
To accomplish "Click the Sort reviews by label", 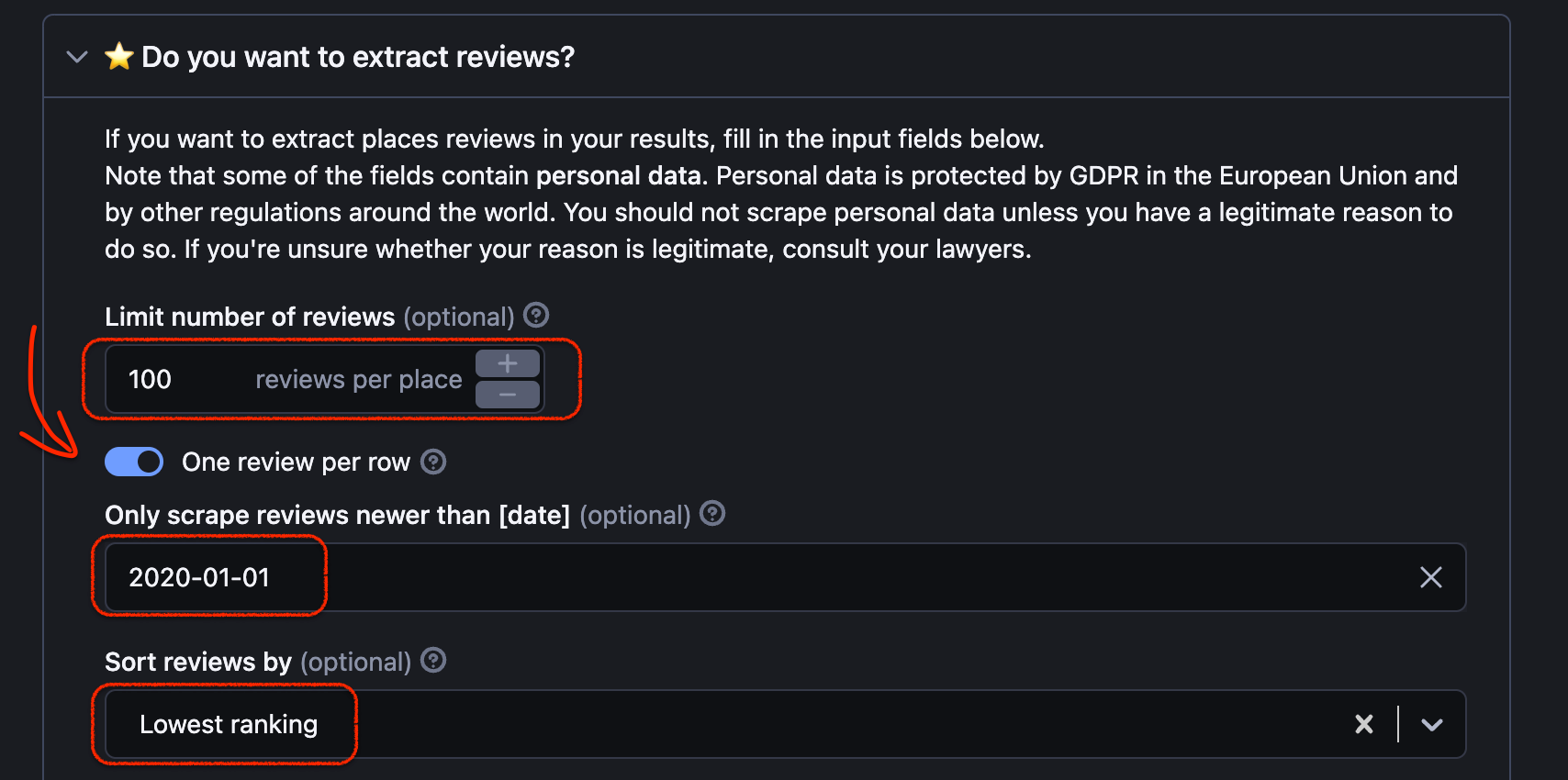I will [x=198, y=661].
